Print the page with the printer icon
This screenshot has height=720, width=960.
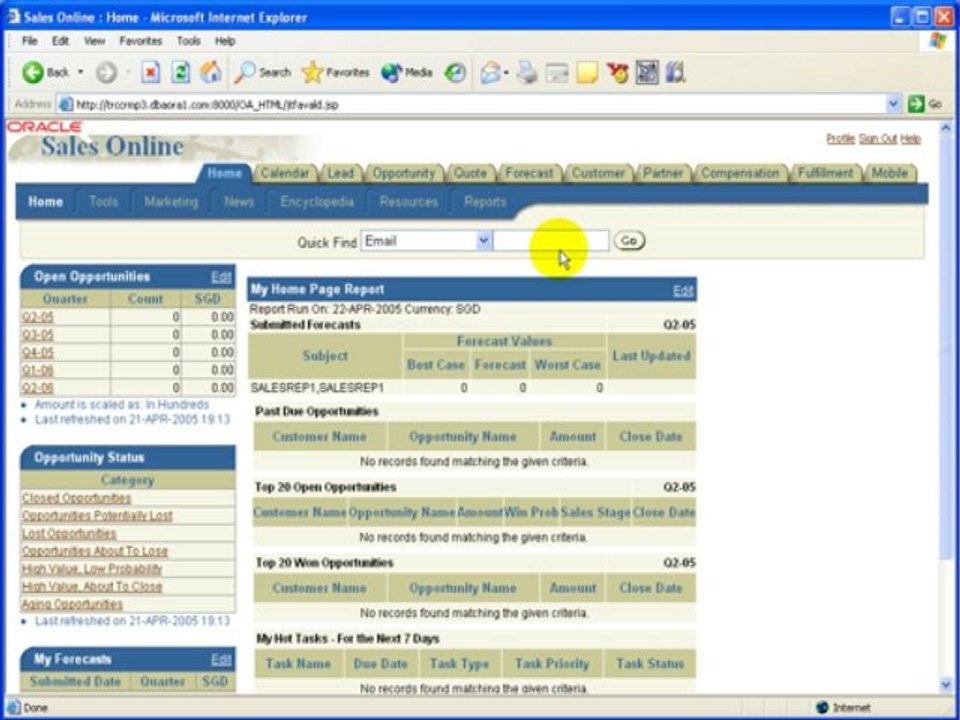click(x=527, y=72)
